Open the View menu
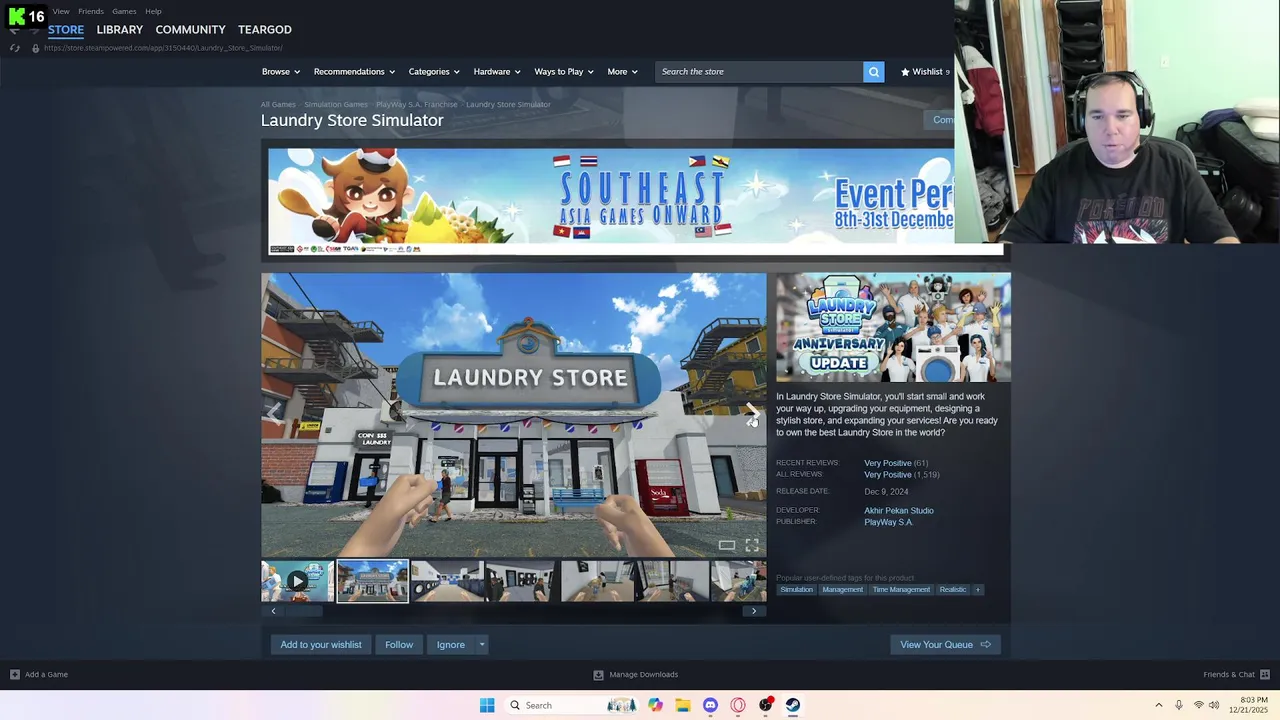1280x720 pixels. (61, 12)
